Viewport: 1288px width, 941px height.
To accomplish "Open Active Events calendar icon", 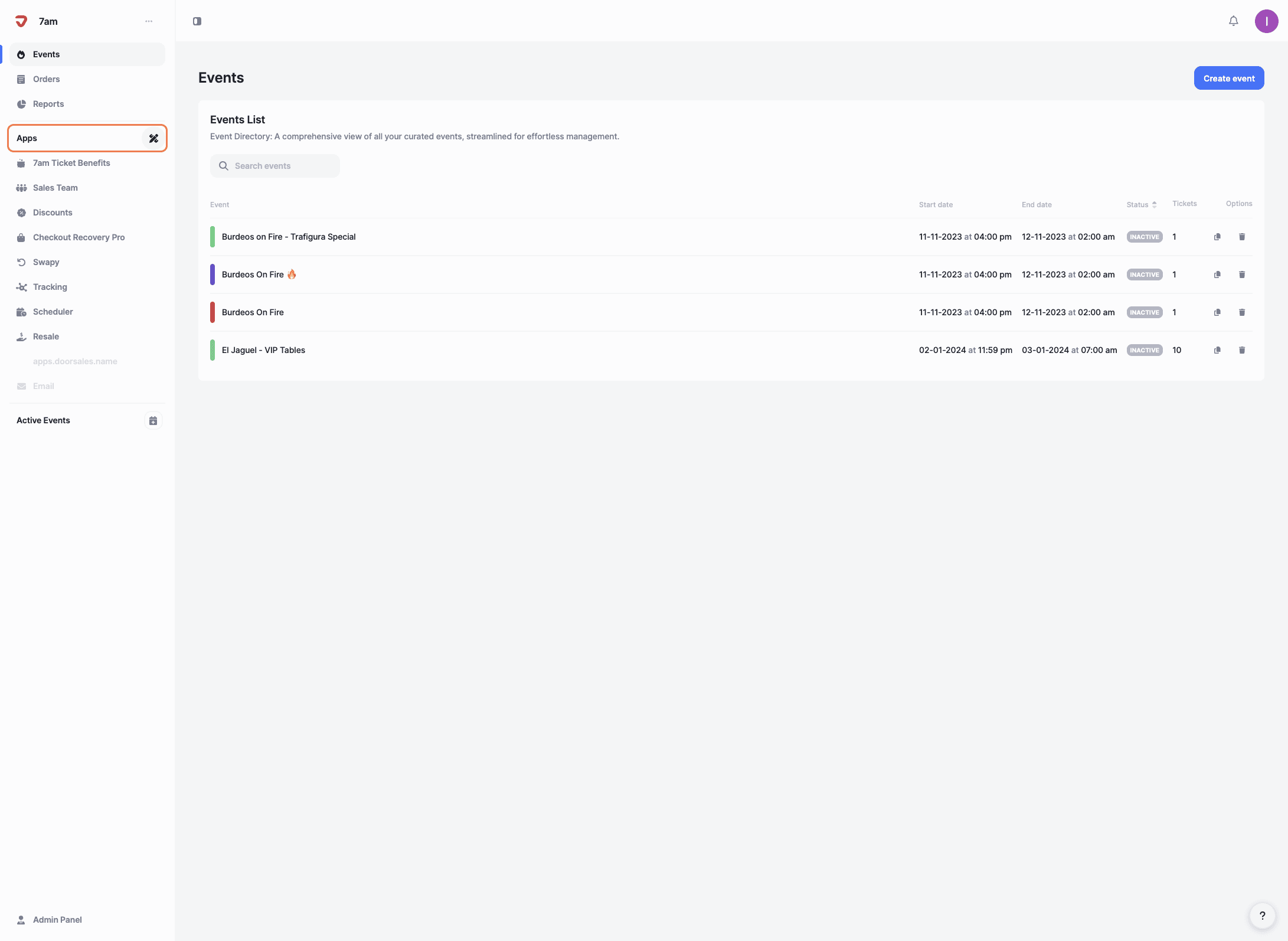I will [x=153, y=420].
